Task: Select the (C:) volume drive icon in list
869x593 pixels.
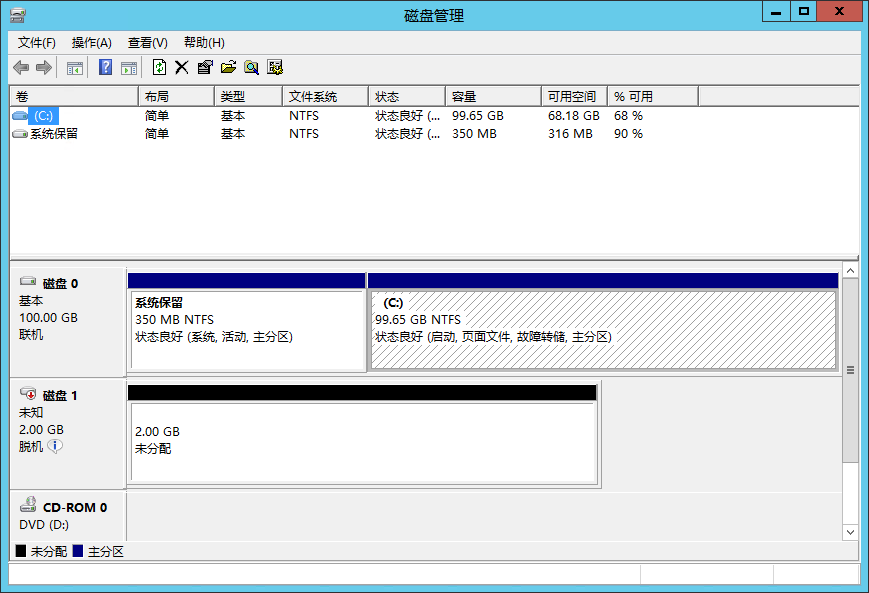Action: click(x=20, y=115)
